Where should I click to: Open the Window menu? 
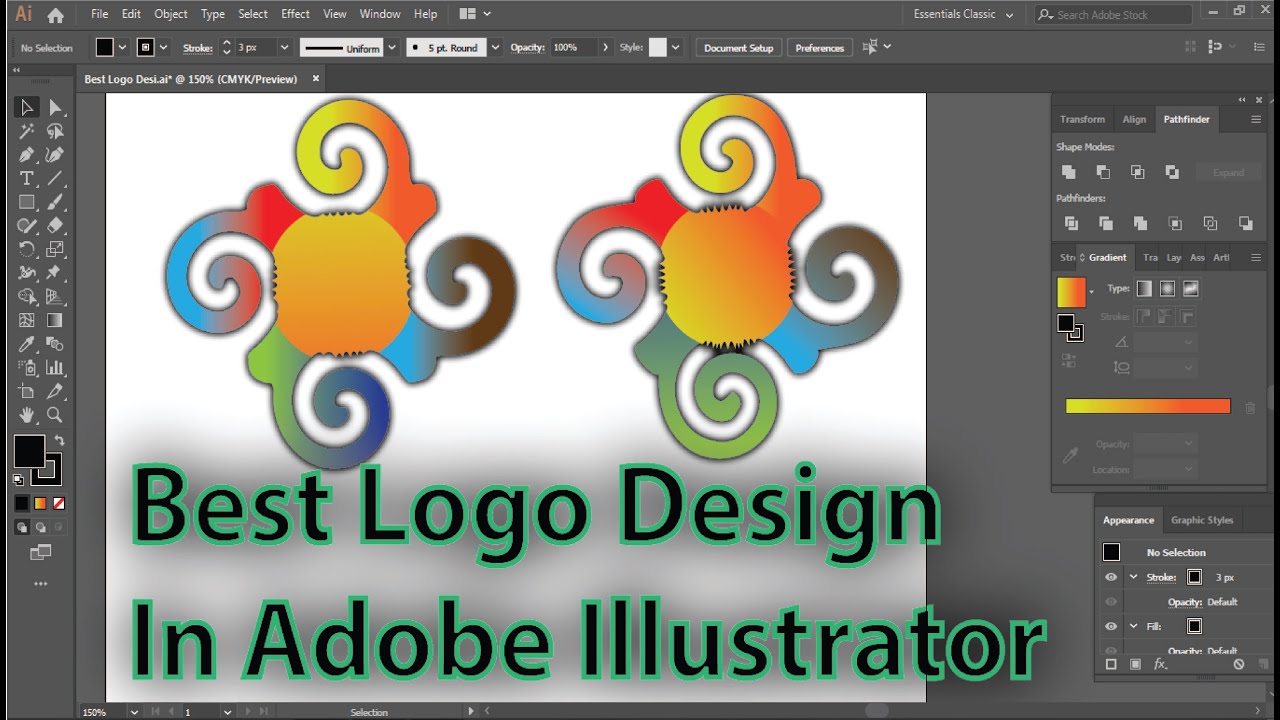pos(380,14)
